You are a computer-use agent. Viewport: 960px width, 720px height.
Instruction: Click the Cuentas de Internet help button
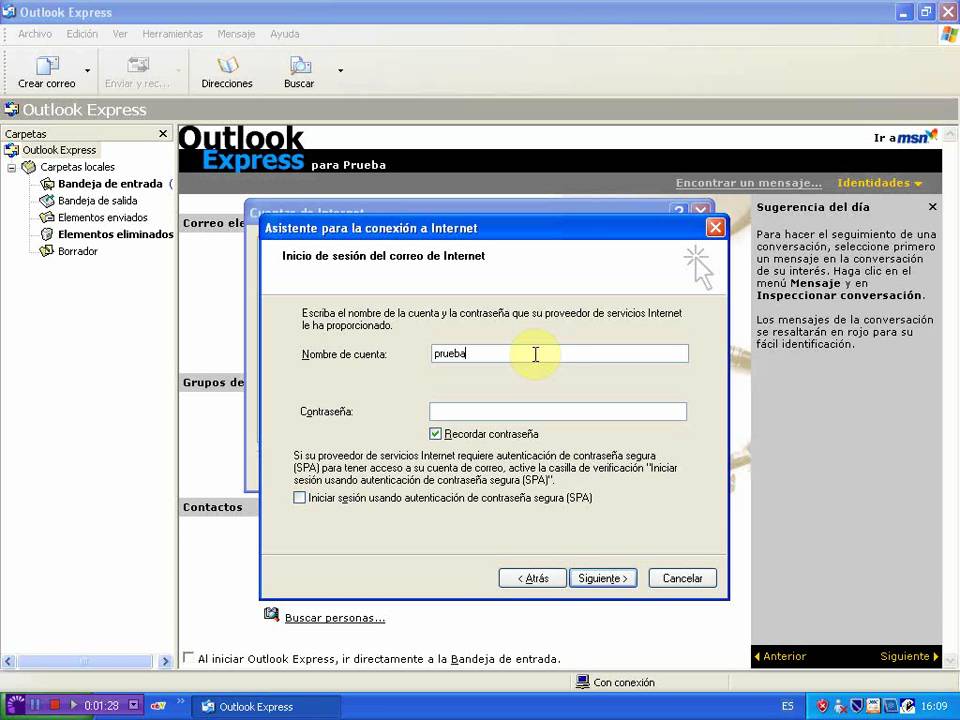pyautogui.click(x=679, y=210)
